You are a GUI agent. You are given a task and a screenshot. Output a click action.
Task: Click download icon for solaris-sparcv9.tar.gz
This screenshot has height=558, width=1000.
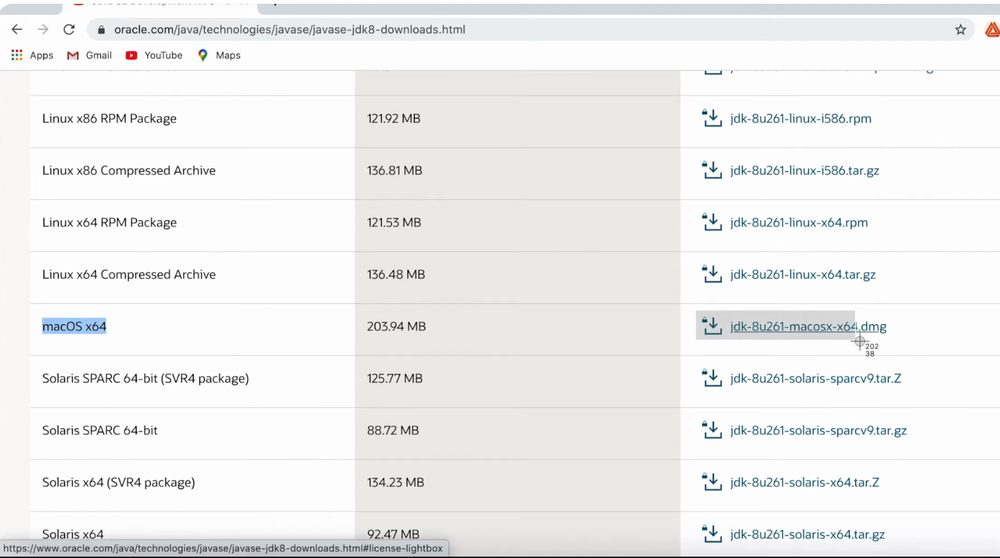tap(712, 430)
